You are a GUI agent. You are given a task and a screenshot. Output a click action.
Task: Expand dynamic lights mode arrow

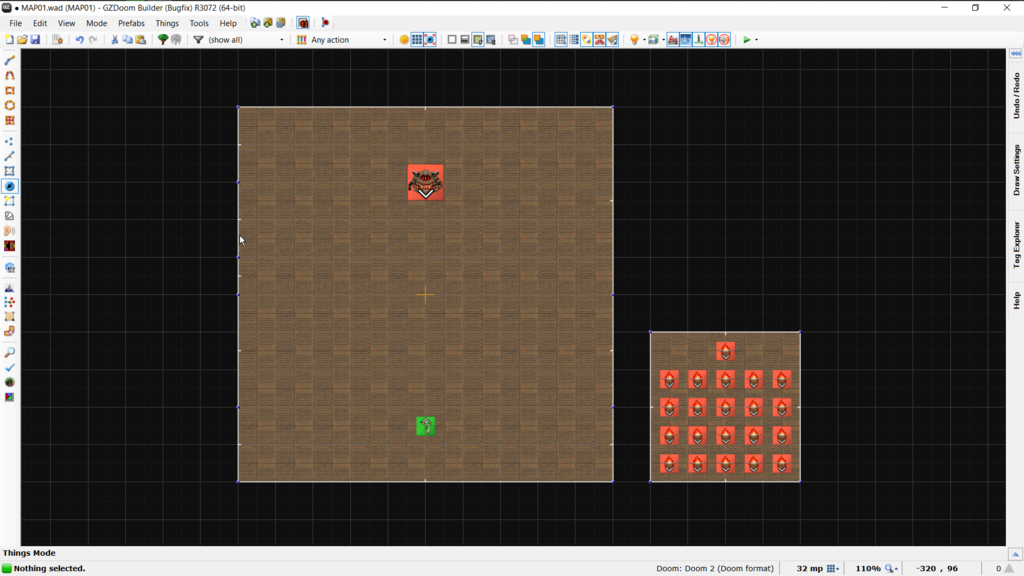coord(644,40)
